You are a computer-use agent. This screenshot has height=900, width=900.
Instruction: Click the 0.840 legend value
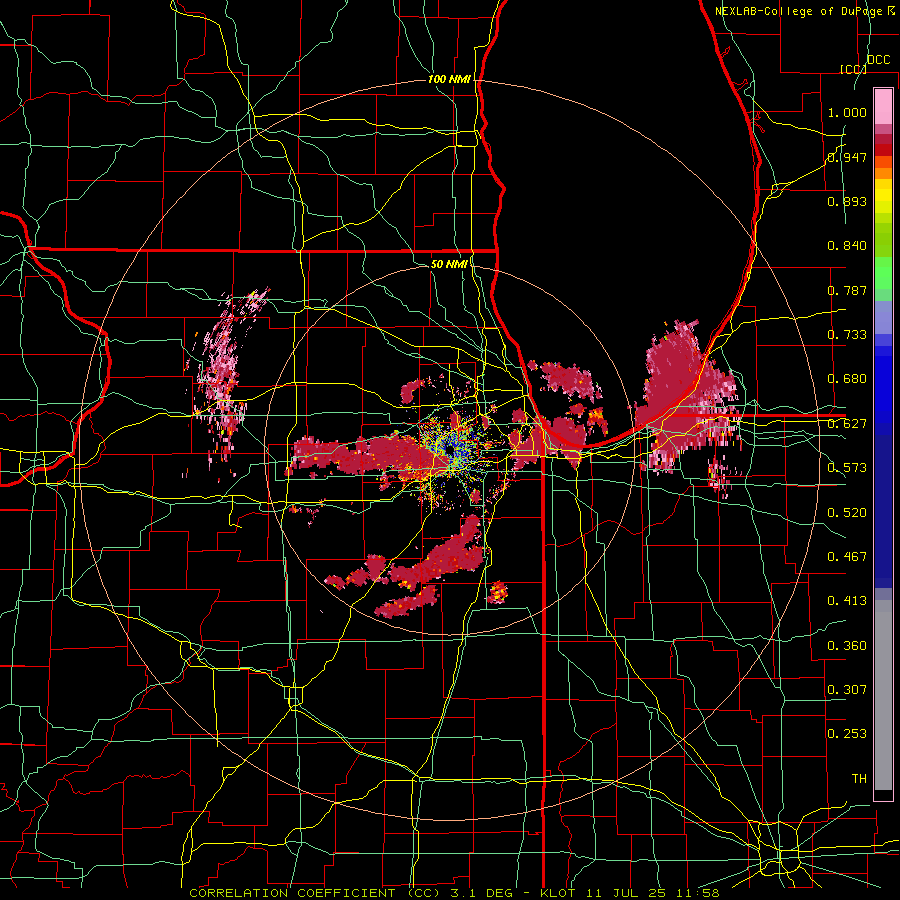[847, 246]
